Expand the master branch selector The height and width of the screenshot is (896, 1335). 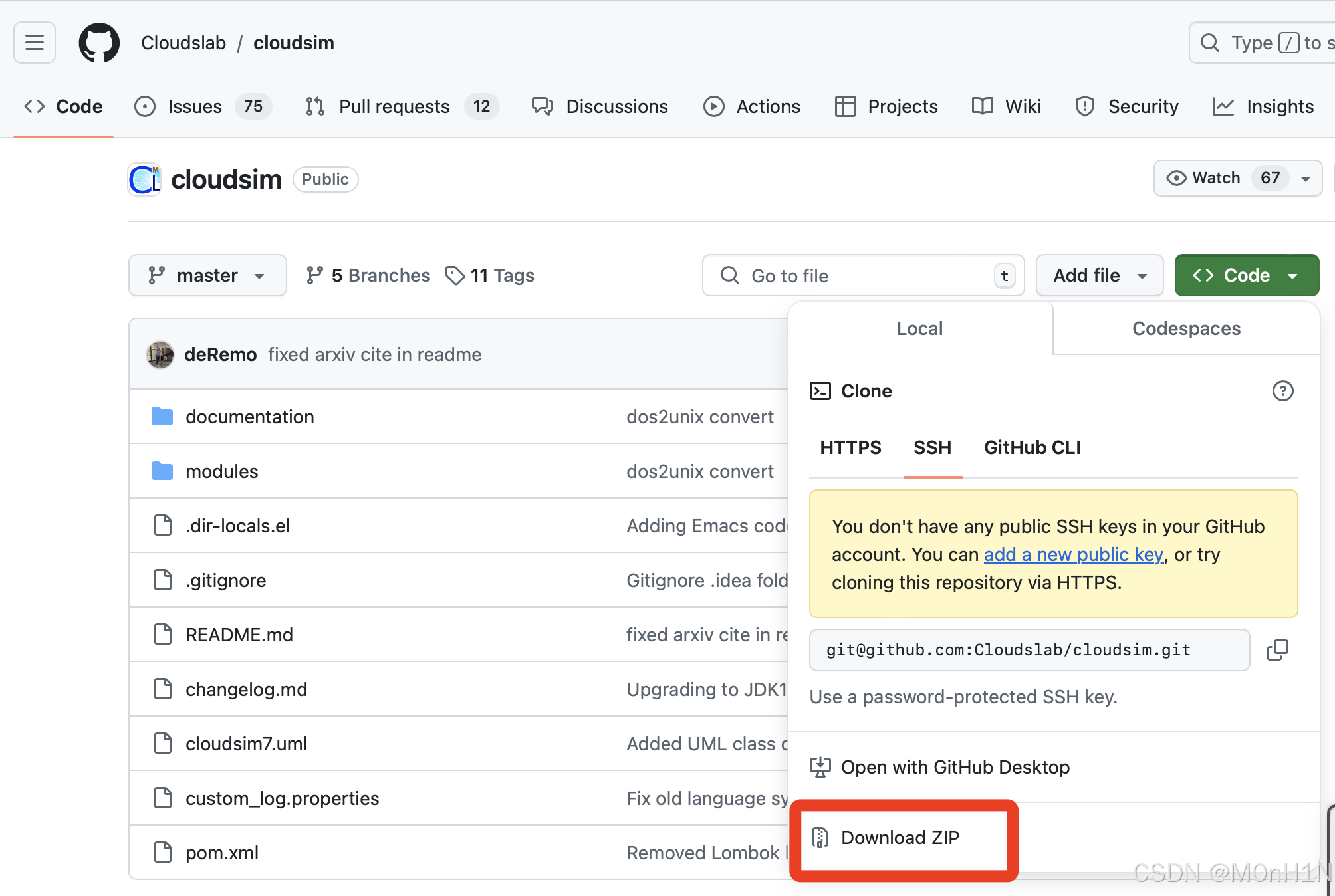pos(207,275)
